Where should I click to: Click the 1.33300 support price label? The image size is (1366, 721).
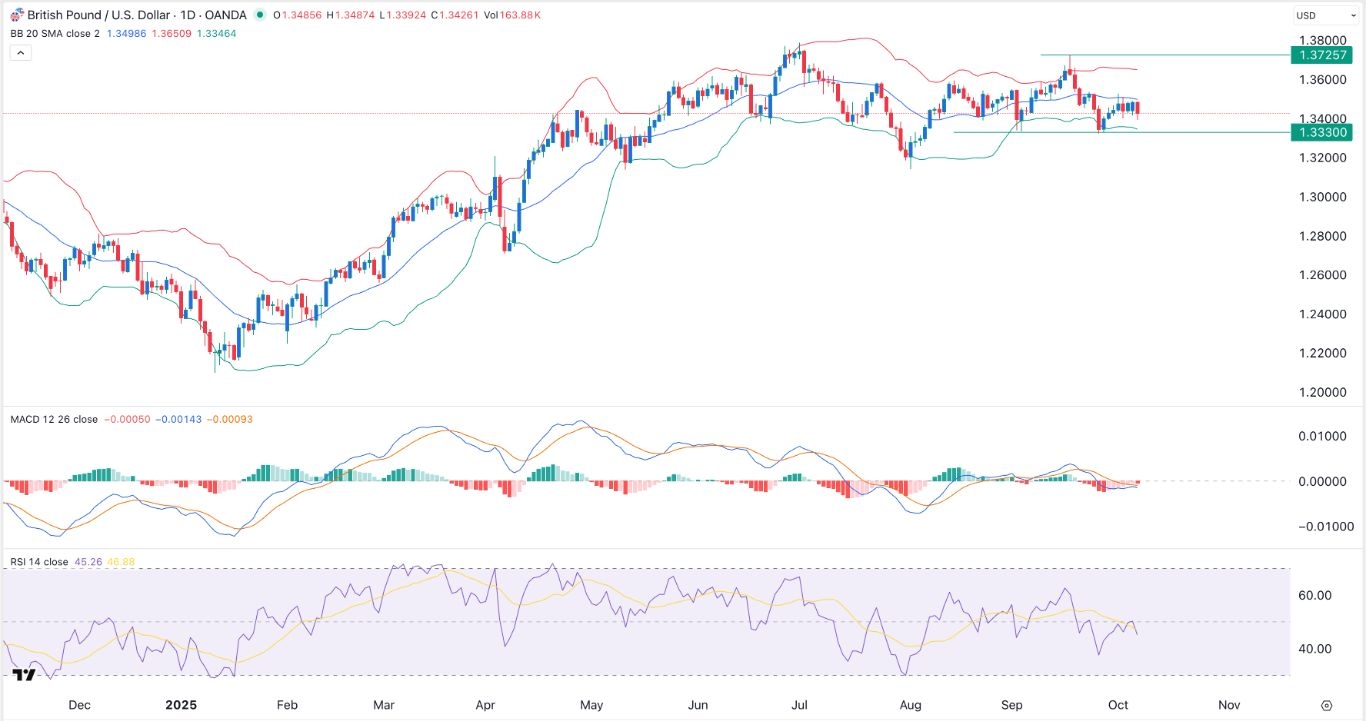point(1322,132)
